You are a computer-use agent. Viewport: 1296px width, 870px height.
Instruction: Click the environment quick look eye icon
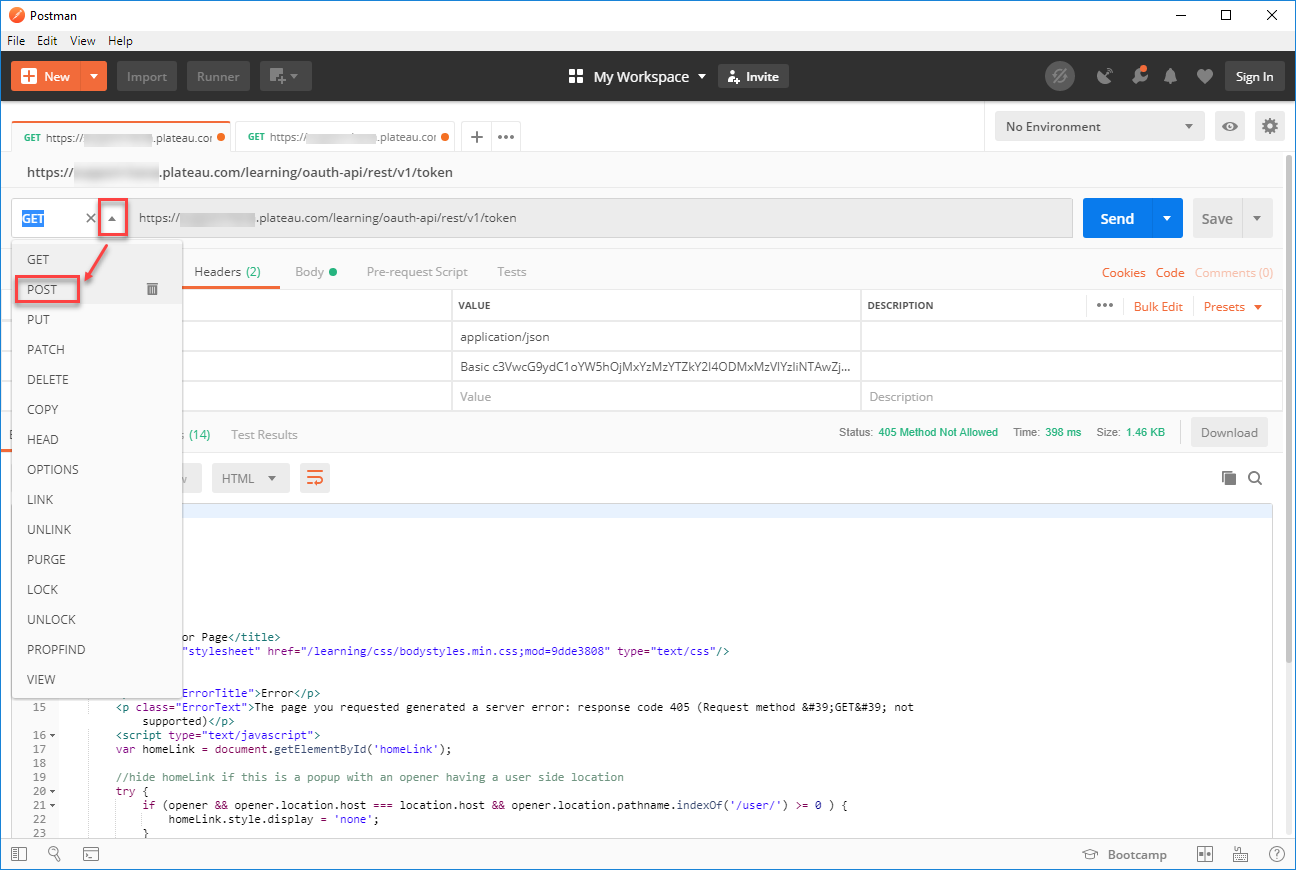[x=1230, y=127]
